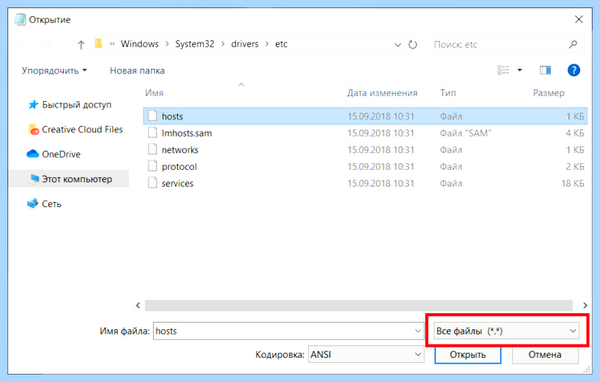
Task: Navigate to drivers in the breadcrumb
Action: tap(245, 44)
